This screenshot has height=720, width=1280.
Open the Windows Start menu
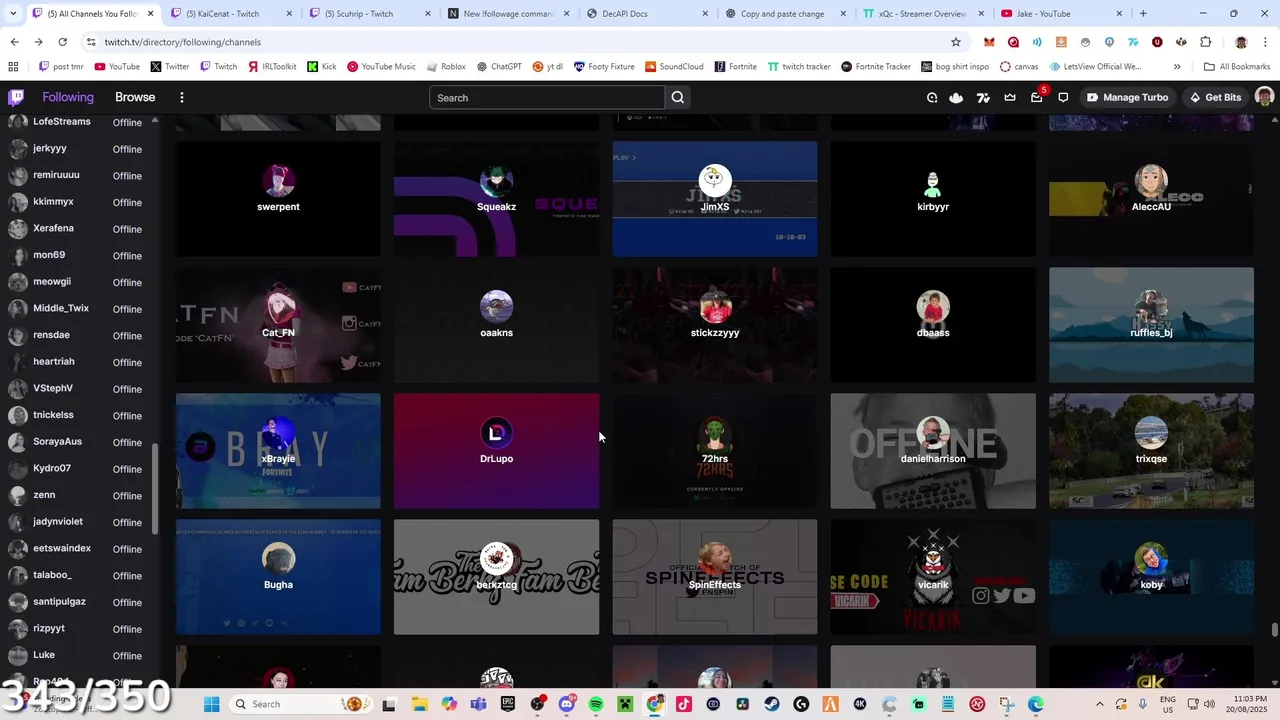point(211,704)
